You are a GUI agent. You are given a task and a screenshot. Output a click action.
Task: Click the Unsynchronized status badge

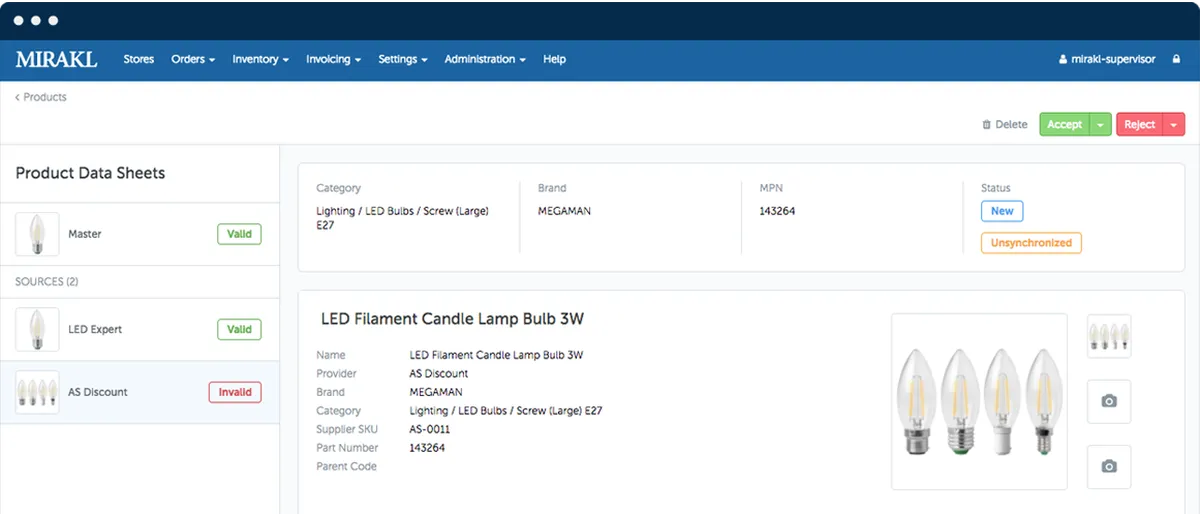point(1031,243)
